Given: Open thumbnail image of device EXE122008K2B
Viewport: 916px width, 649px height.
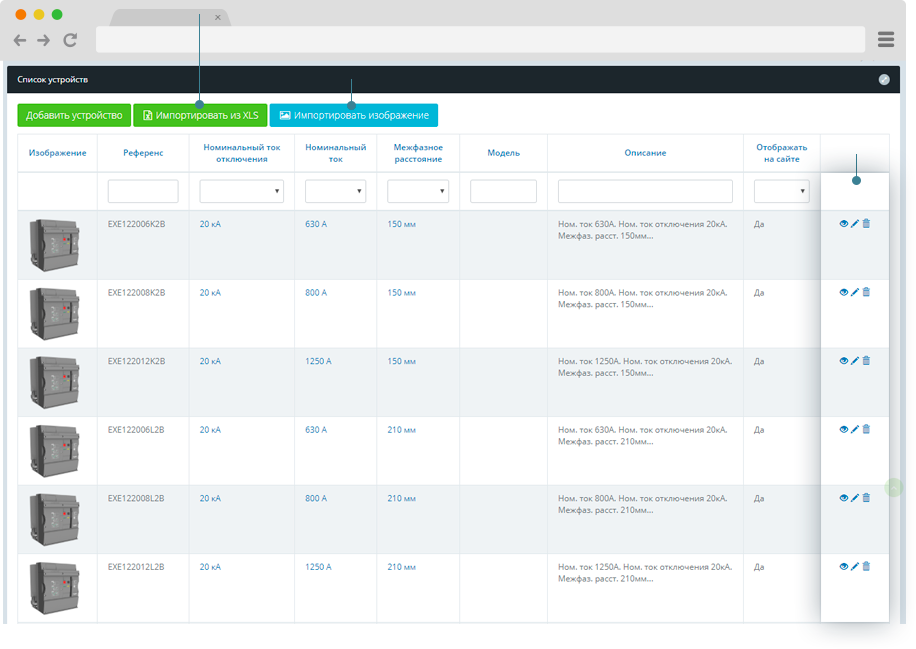Looking at the screenshot, I should pyautogui.click(x=54, y=313).
